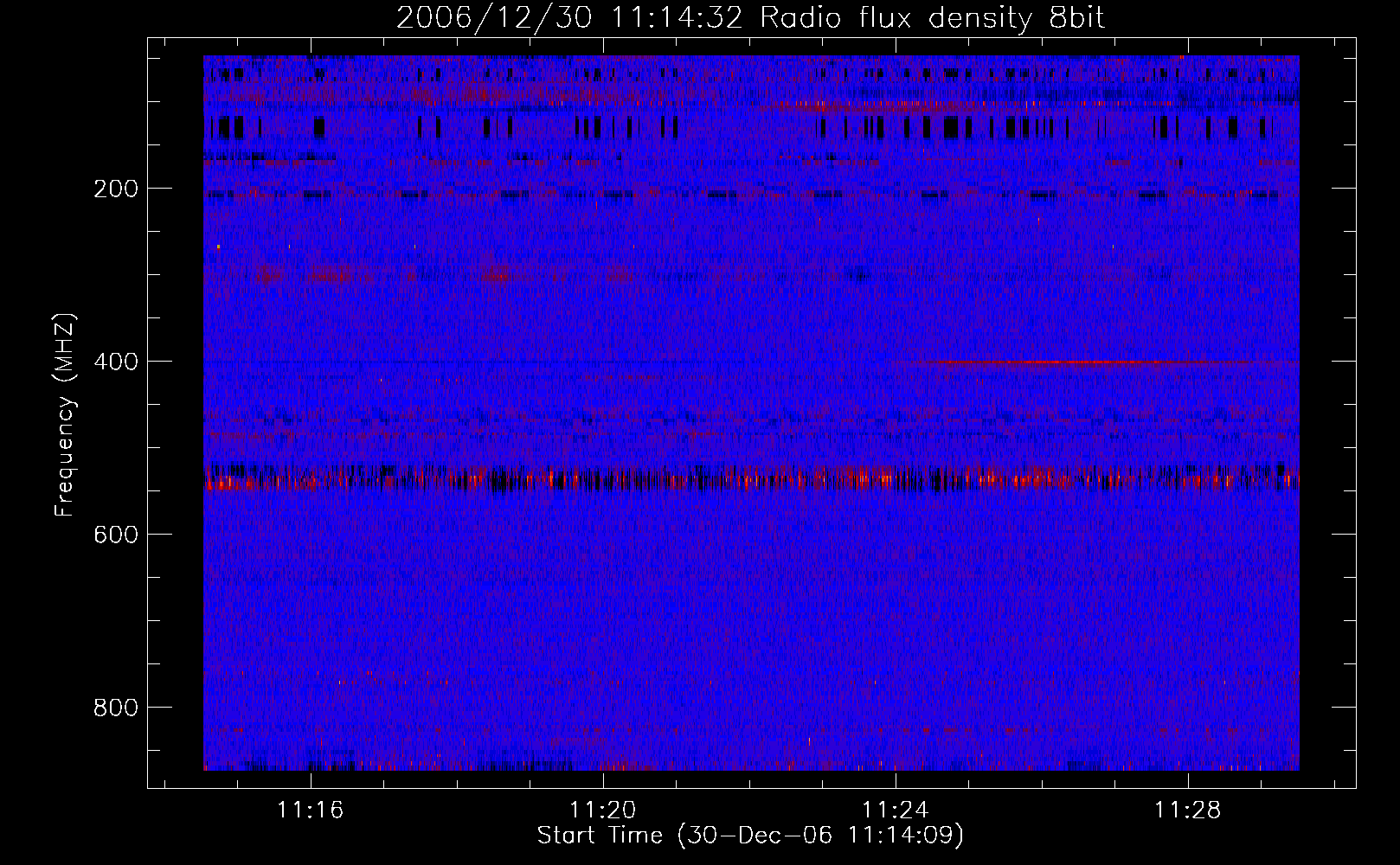The width and height of the screenshot is (1400, 865).
Task: Click the 800 frequency tick label
Action: (x=116, y=708)
